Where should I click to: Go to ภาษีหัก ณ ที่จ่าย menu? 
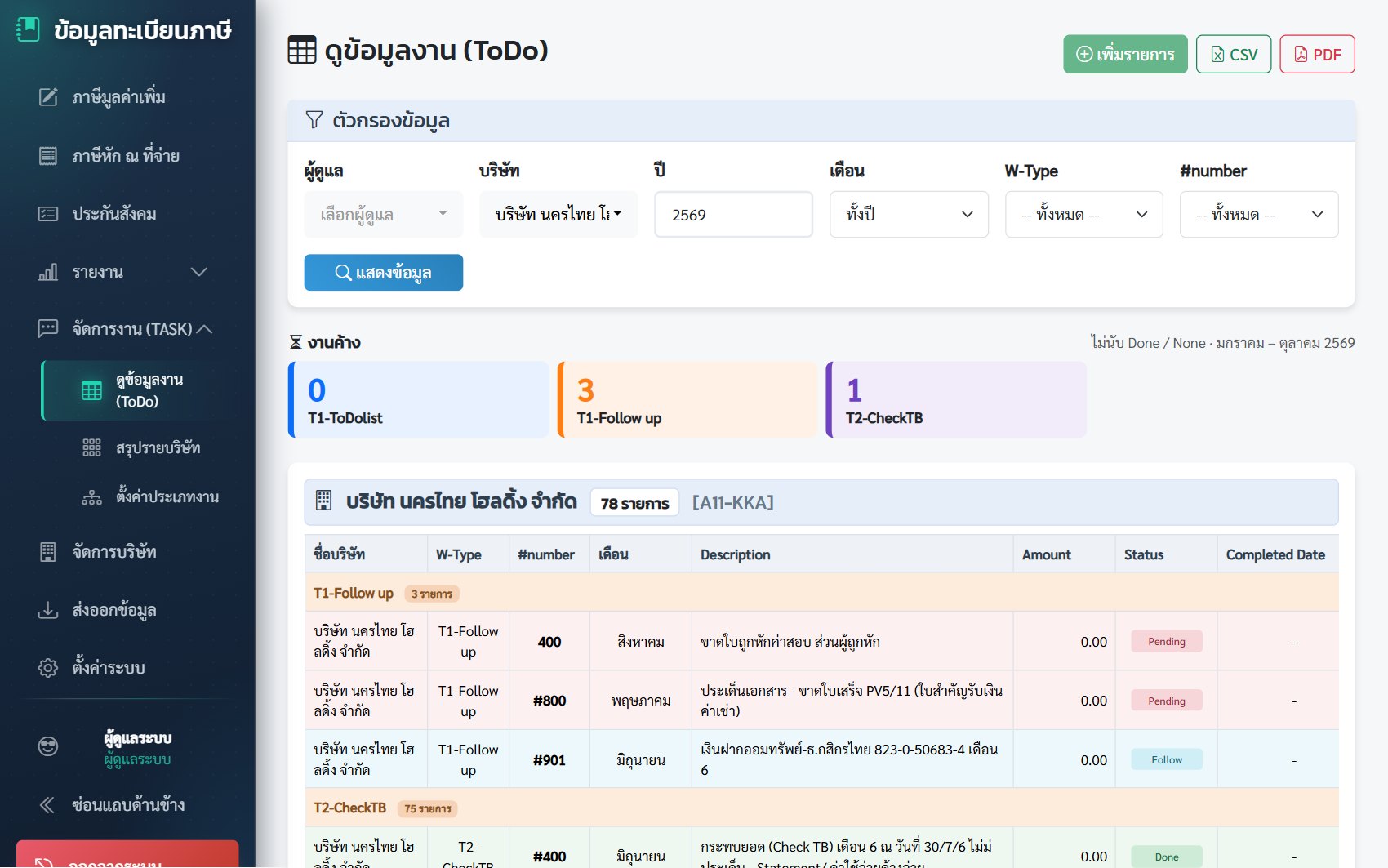click(x=127, y=155)
